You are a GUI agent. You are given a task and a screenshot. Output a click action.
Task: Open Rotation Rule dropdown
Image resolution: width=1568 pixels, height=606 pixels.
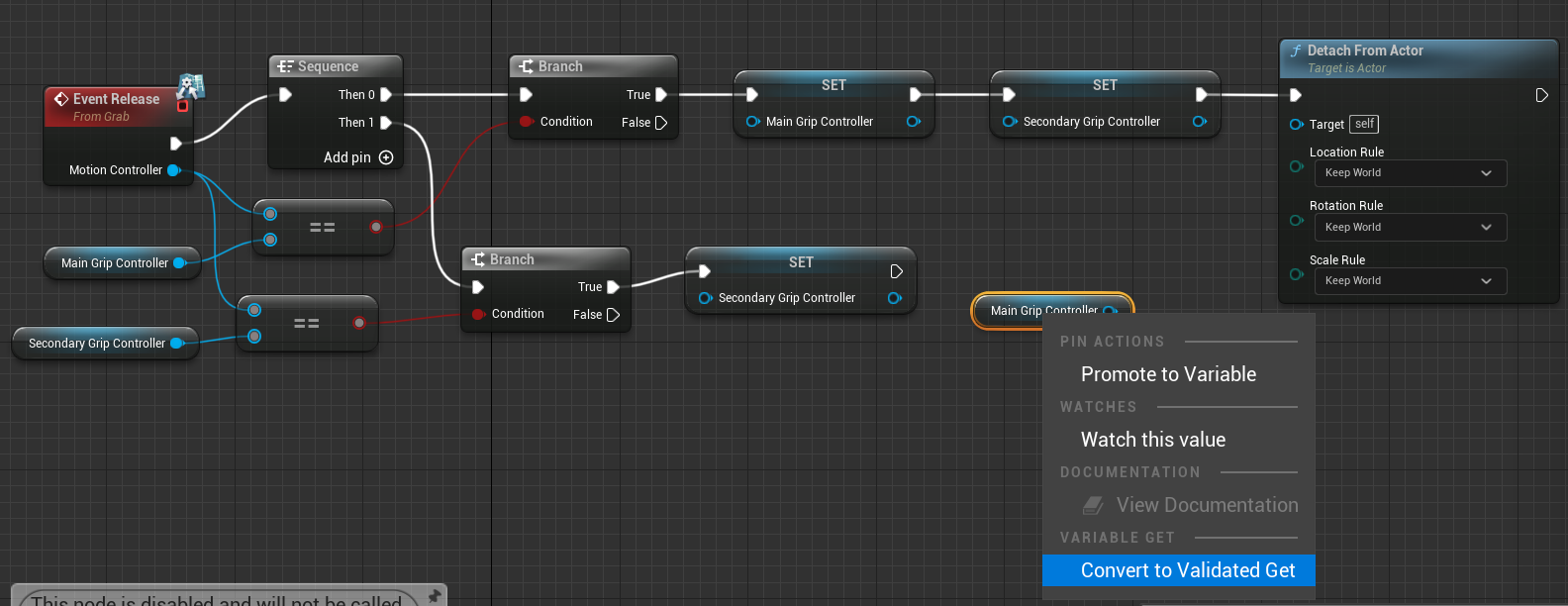point(1410,227)
